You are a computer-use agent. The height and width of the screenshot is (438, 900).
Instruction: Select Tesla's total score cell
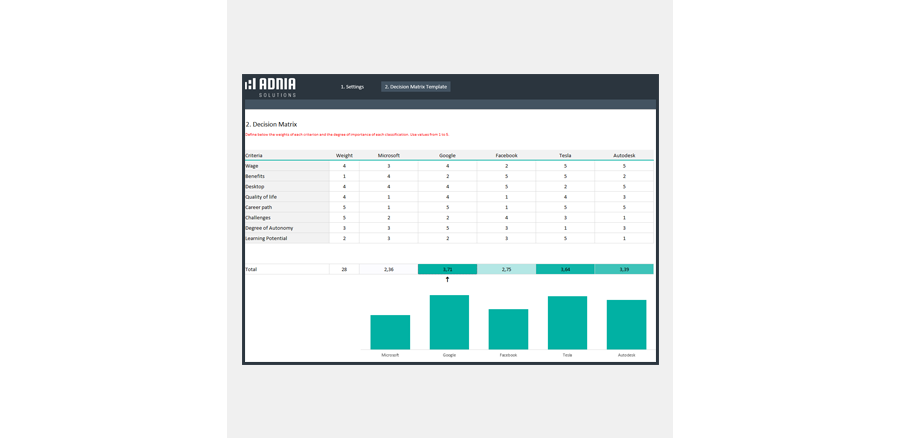click(565, 269)
